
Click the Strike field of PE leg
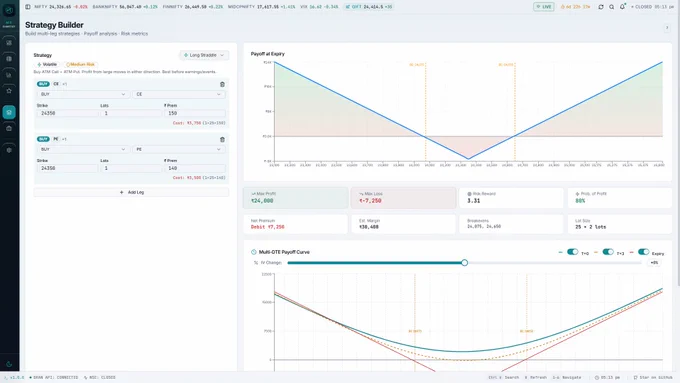(x=67, y=168)
